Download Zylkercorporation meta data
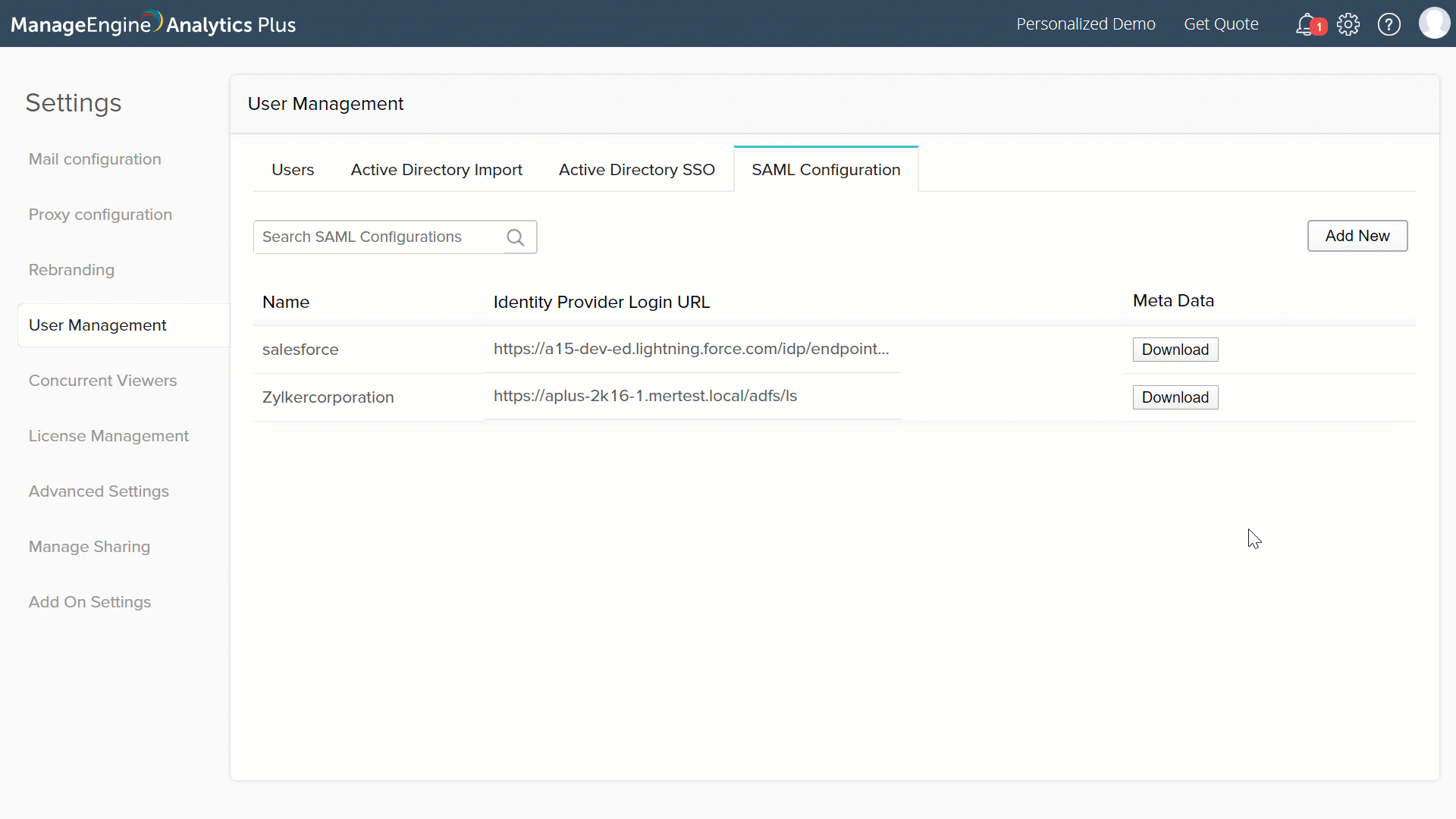1456x819 pixels. pyautogui.click(x=1175, y=397)
